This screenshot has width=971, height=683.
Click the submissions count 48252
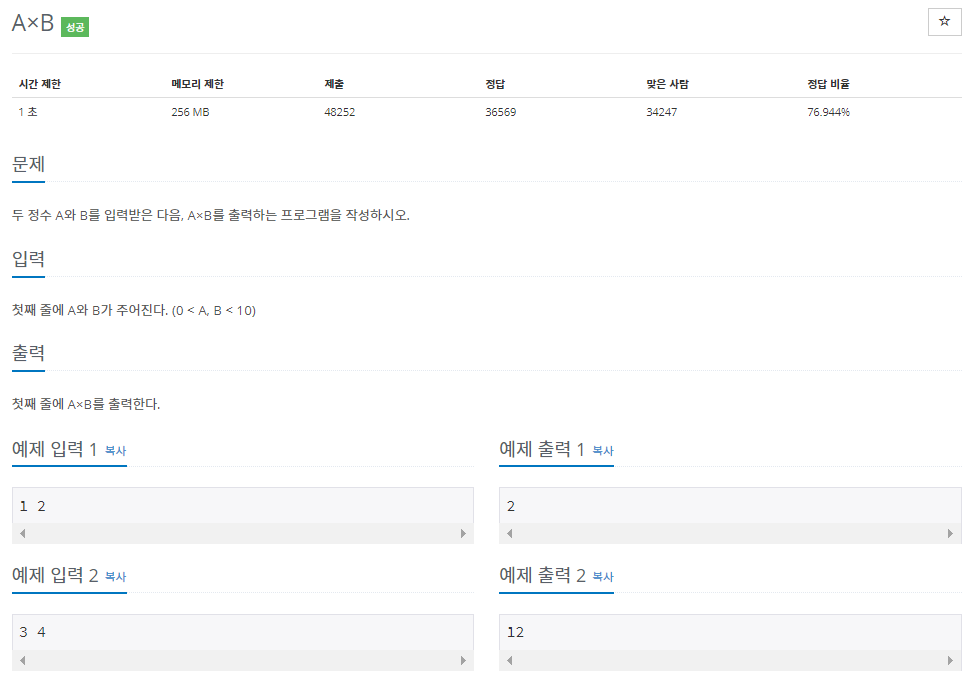click(x=339, y=112)
